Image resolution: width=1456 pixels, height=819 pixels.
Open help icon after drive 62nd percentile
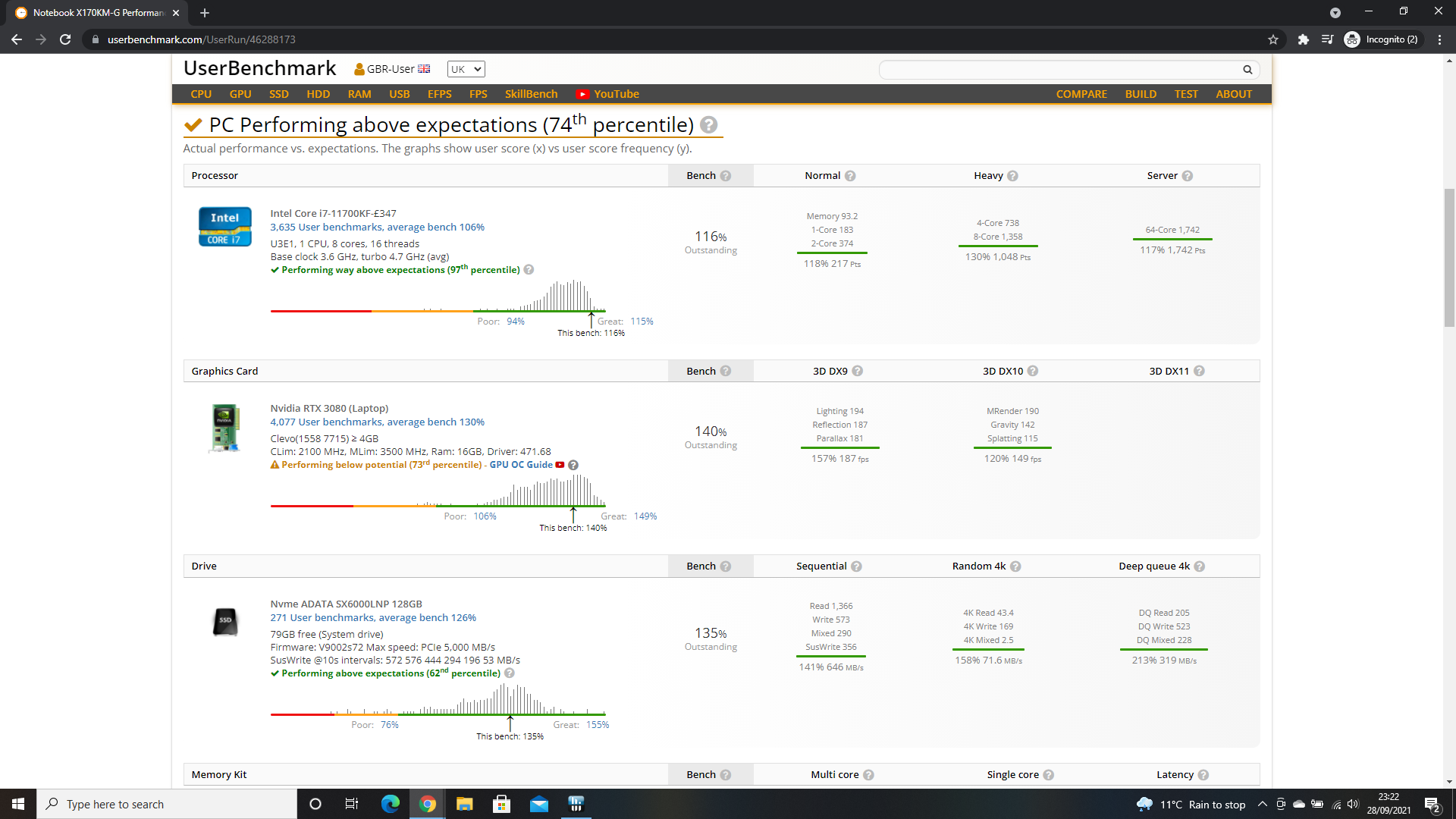[510, 673]
